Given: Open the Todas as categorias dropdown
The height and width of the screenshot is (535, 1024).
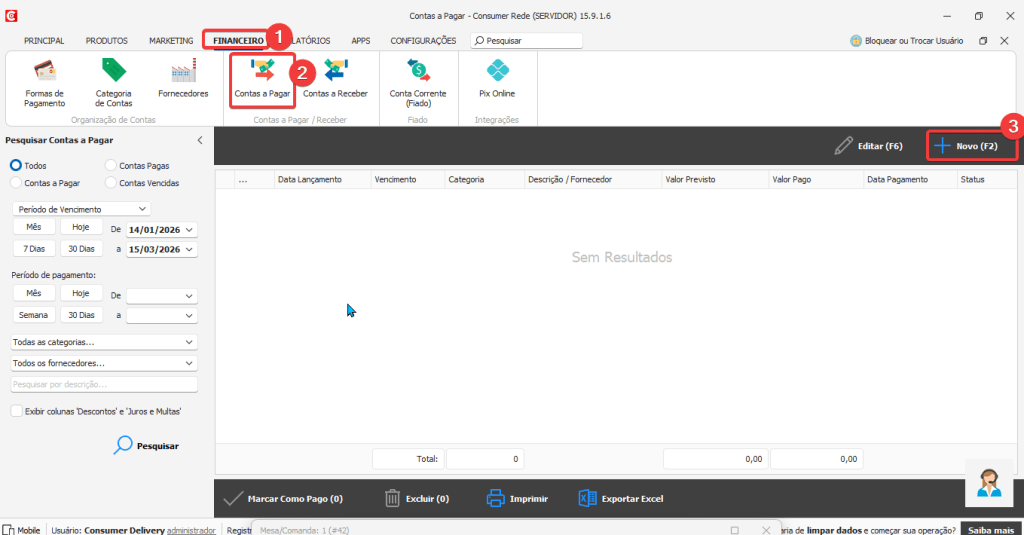Looking at the screenshot, I should click(x=104, y=342).
